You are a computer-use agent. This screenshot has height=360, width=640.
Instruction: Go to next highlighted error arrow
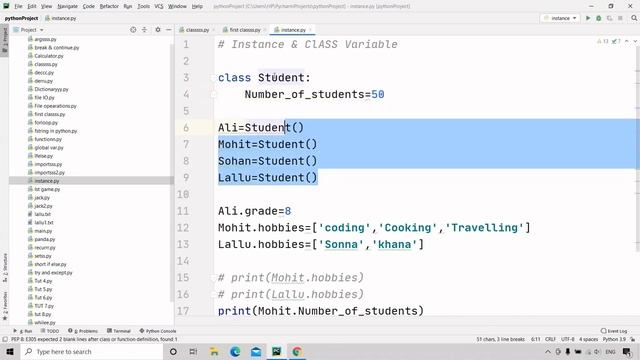(635, 41)
